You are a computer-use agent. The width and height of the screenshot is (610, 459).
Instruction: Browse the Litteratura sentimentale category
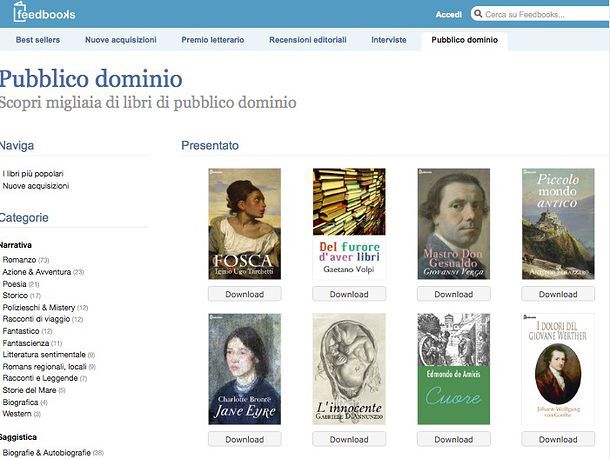coord(44,354)
